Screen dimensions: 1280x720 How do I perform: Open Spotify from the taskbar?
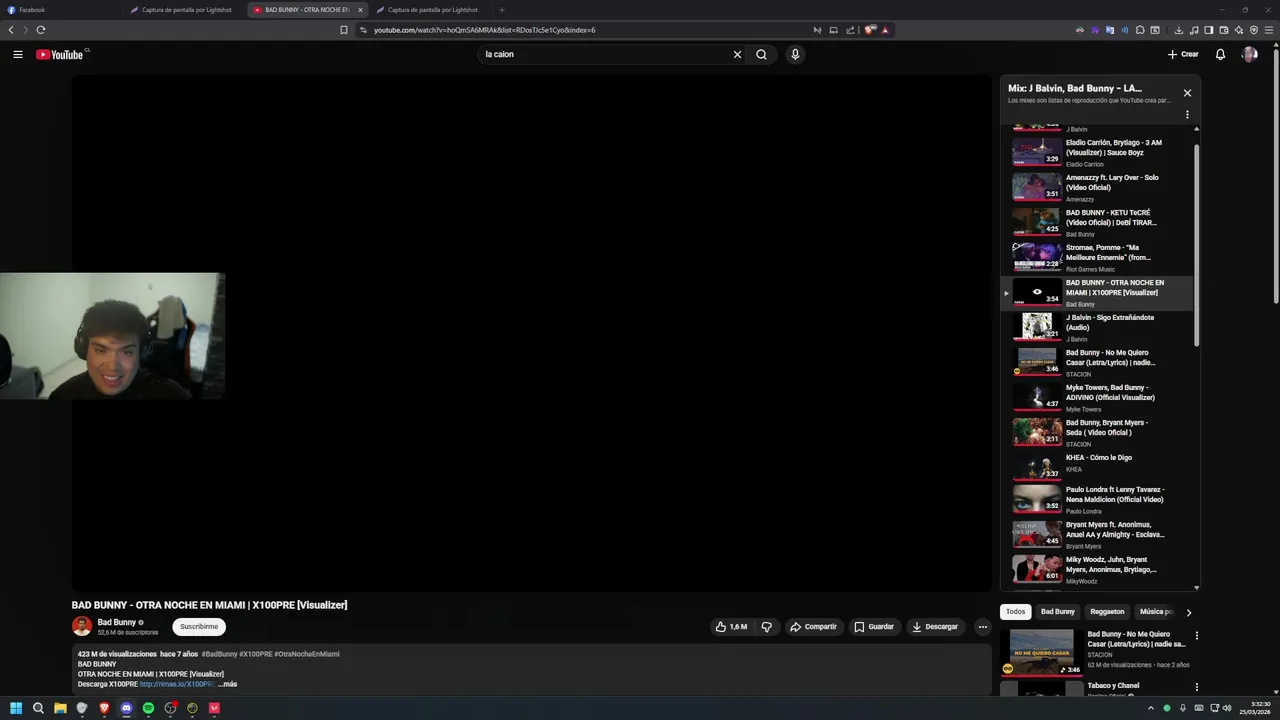coord(148,708)
